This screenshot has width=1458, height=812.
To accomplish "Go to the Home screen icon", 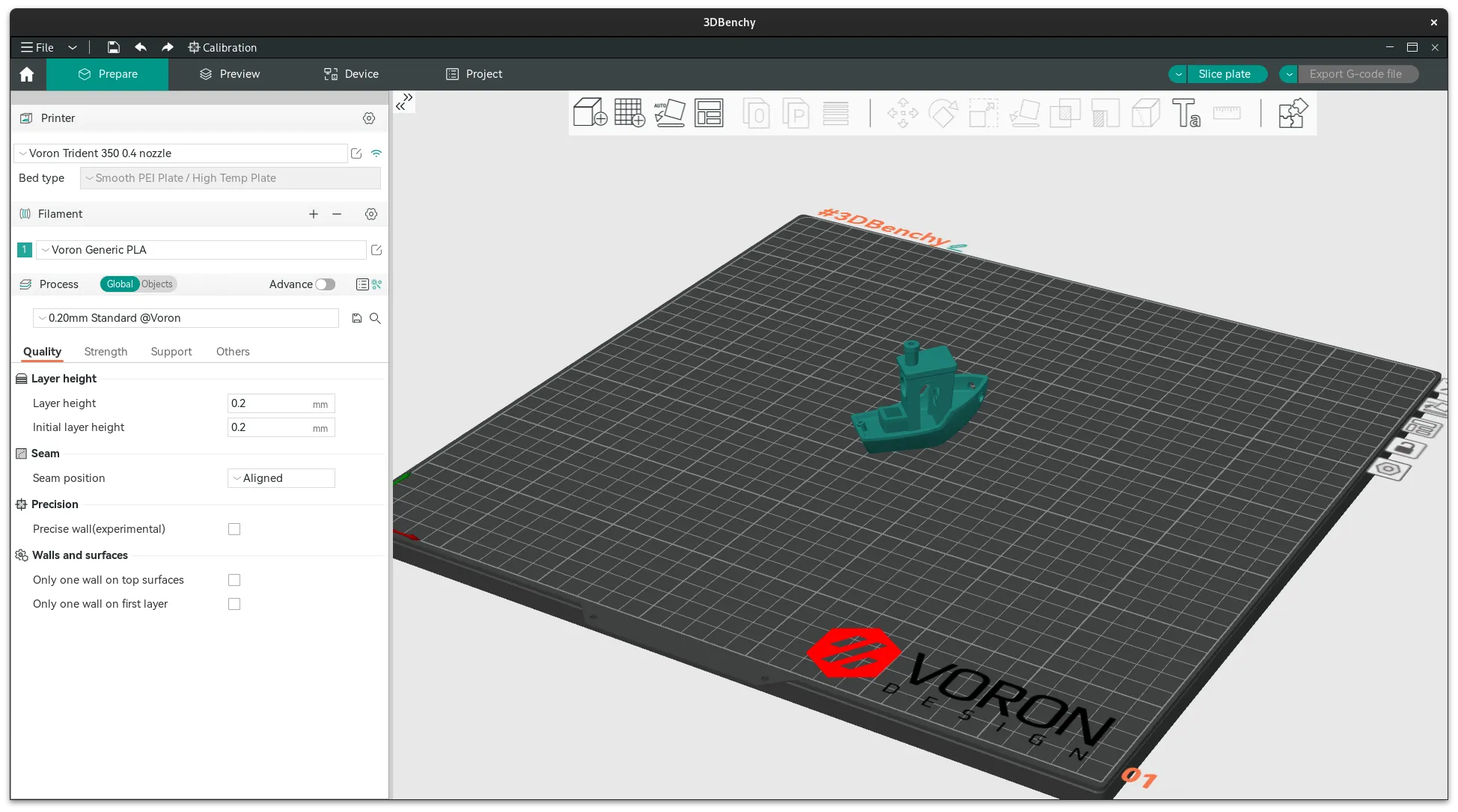I will [27, 74].
